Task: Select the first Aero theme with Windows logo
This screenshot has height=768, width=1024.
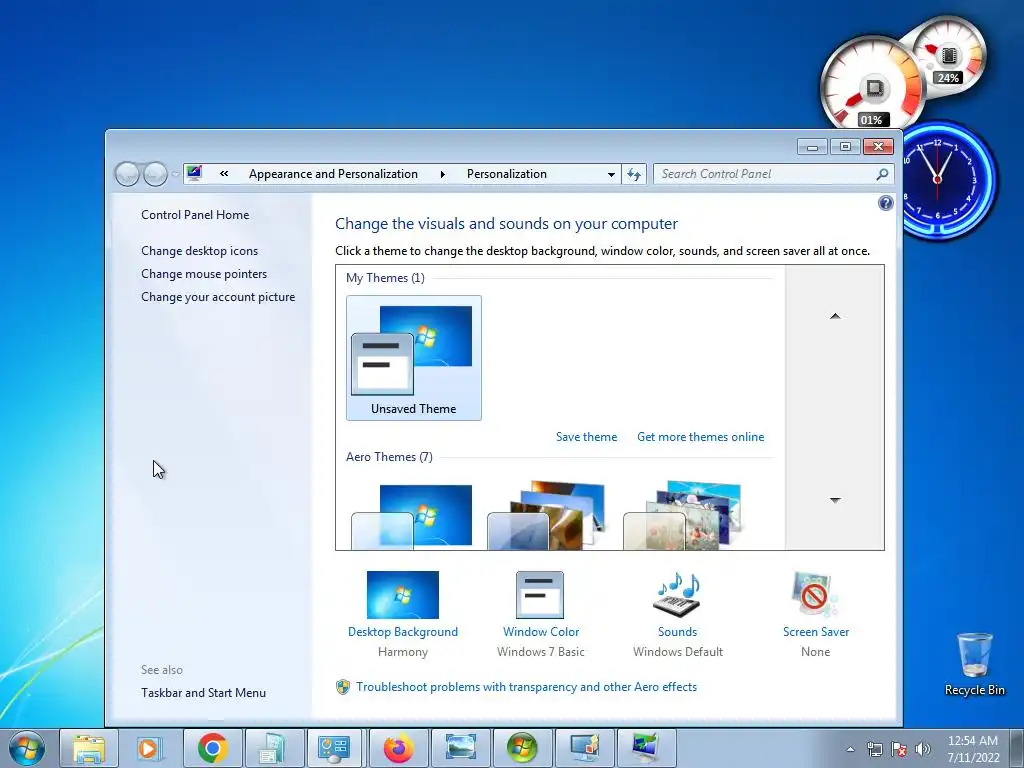Action: [412, 516]
